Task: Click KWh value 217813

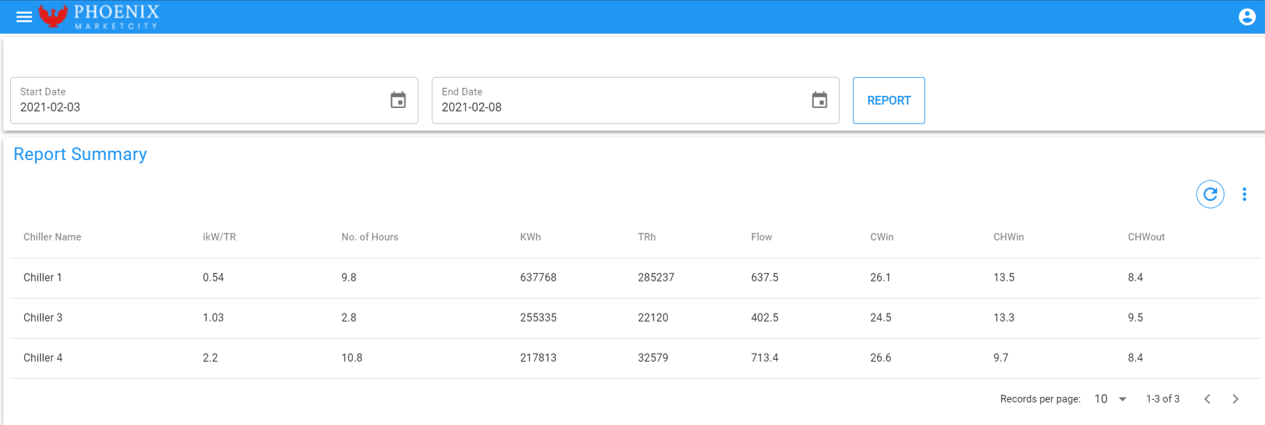Action: 538,357
